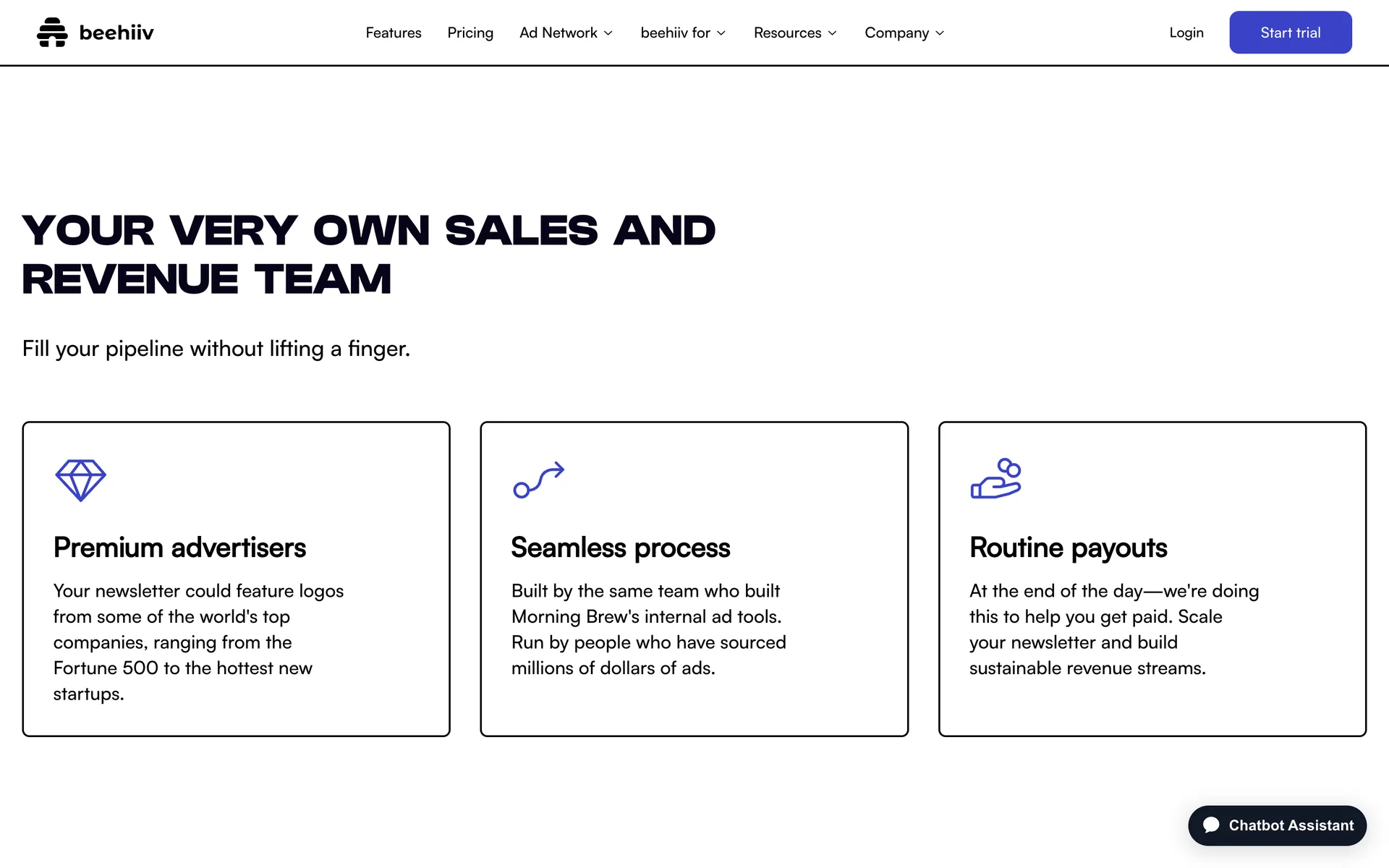Click the Login link
Viewport: 1389px width, 868px height.
(1186, 33)
